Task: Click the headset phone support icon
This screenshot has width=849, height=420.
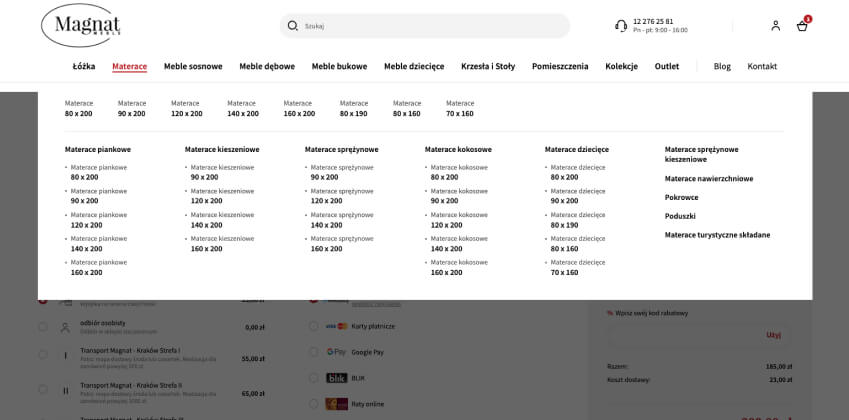Action: coord(621,26)
